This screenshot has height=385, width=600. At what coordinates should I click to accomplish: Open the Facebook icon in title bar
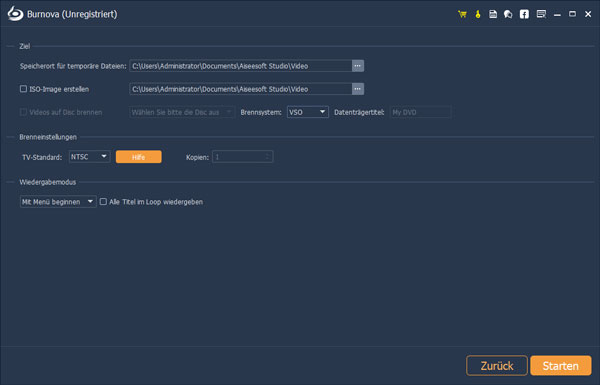(524, 15)
